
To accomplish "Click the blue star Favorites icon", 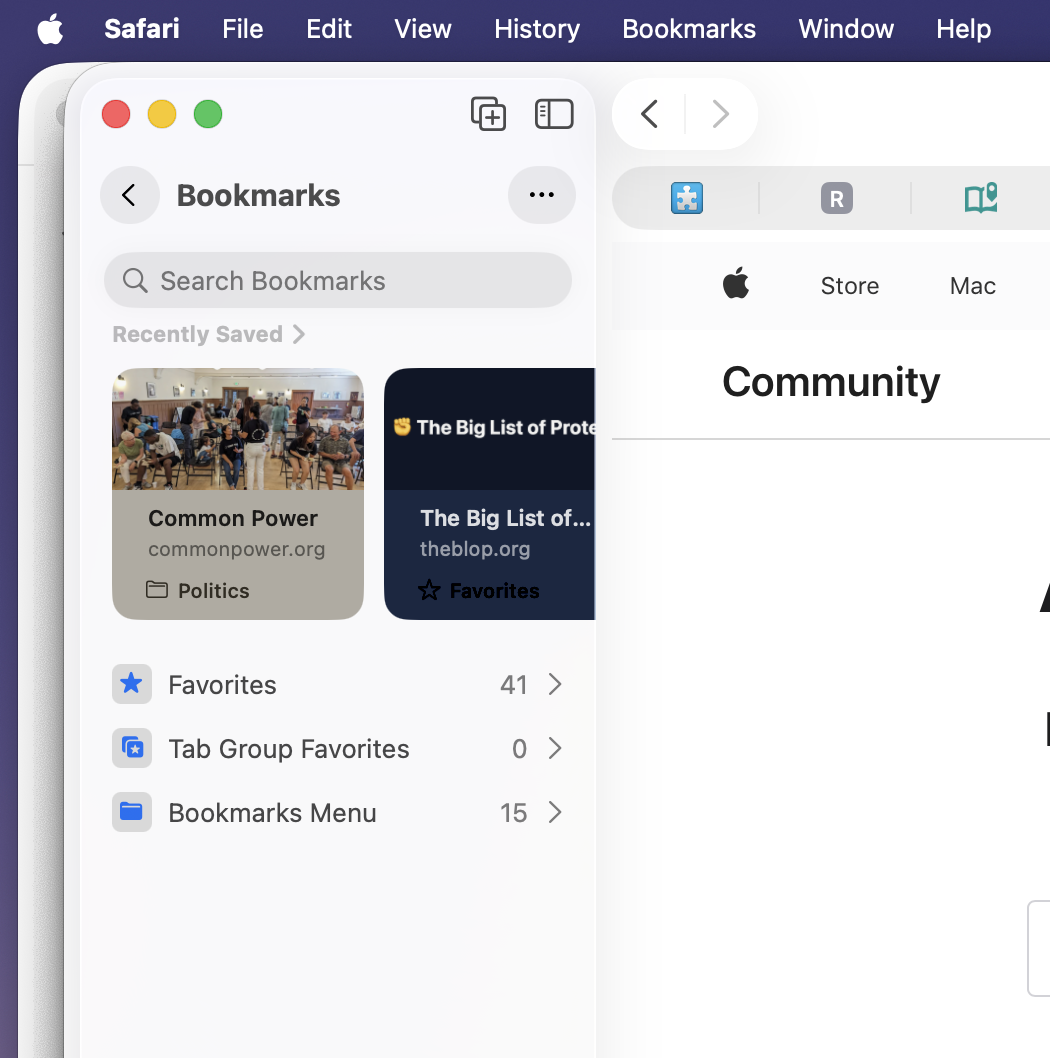I will point(132,684).
